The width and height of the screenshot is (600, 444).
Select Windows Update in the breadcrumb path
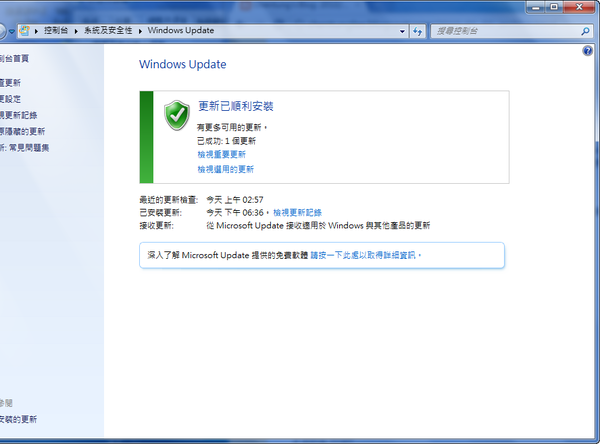[x=181, y=31]
